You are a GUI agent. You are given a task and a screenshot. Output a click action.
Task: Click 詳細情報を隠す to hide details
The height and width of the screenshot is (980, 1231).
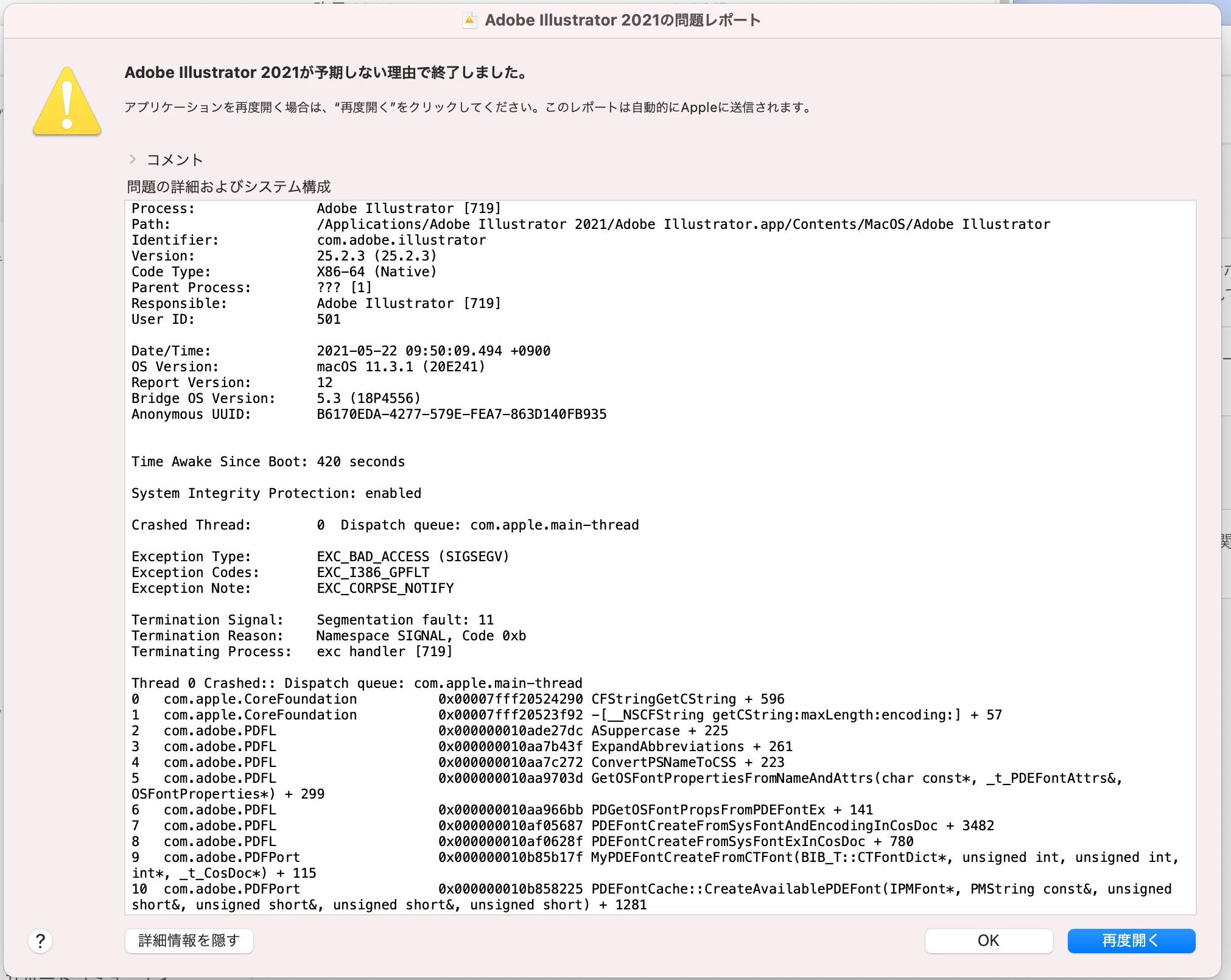coord(189,940)
